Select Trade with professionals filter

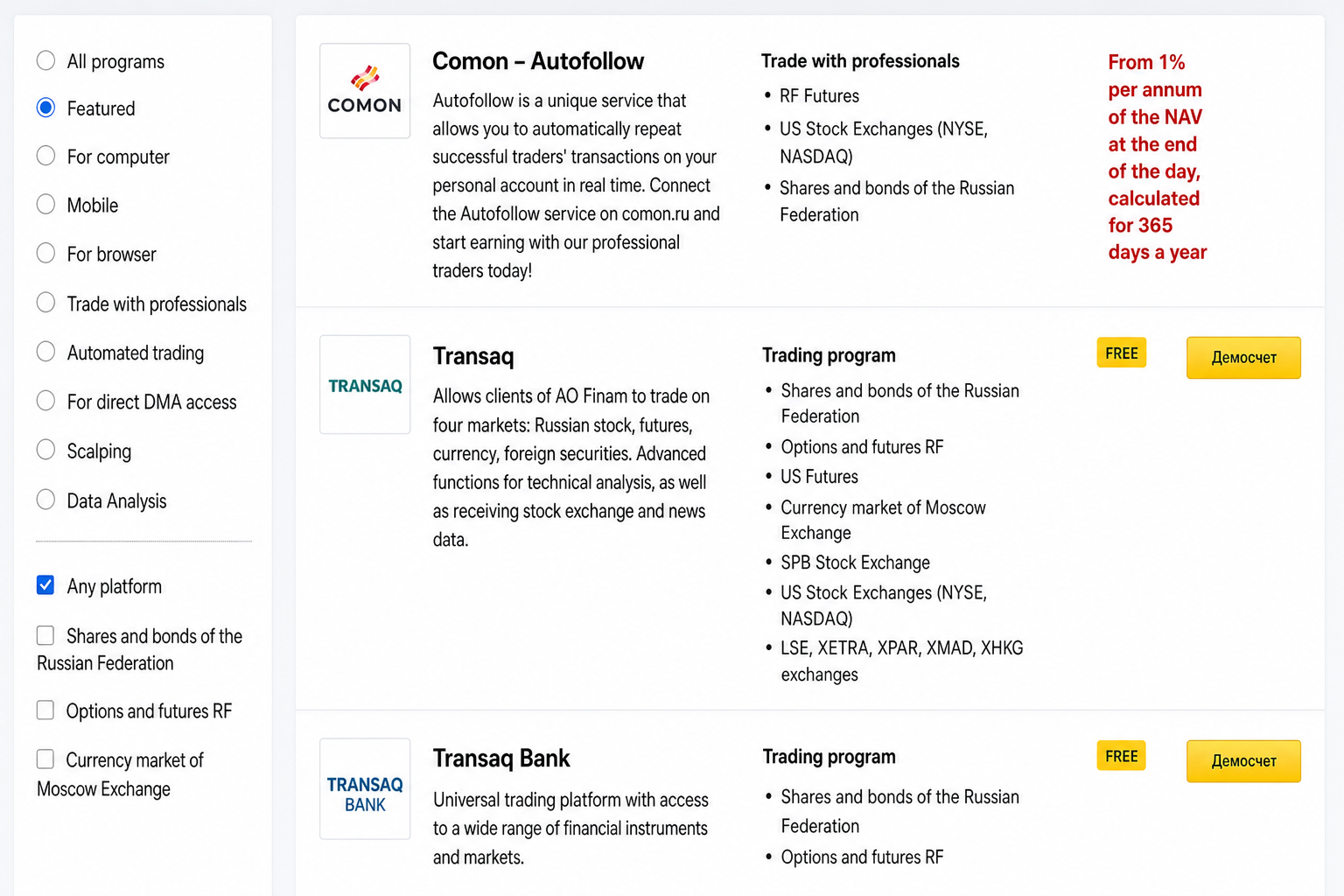point(45,303)
